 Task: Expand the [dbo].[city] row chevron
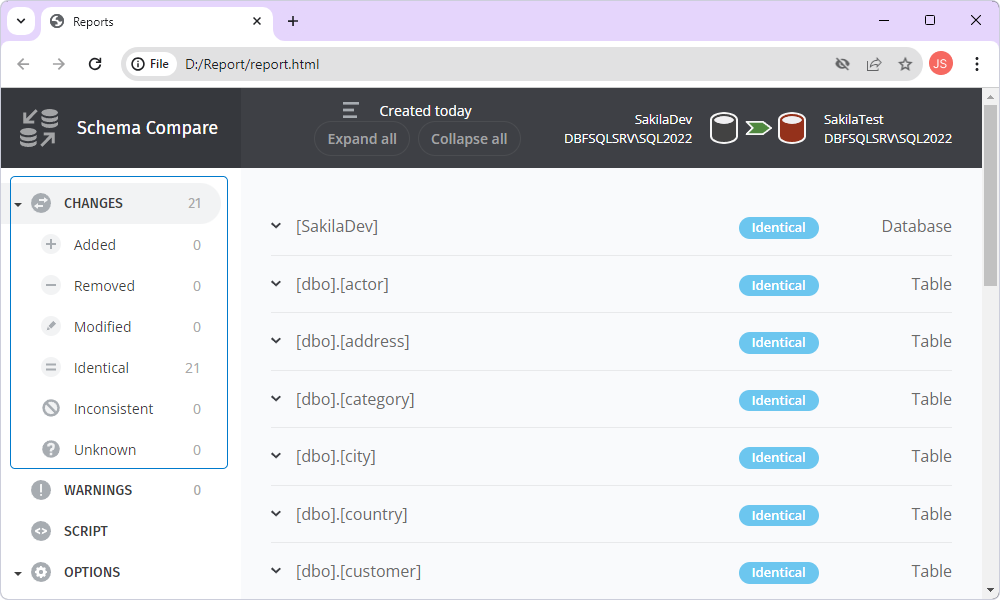tap(276, 455)
